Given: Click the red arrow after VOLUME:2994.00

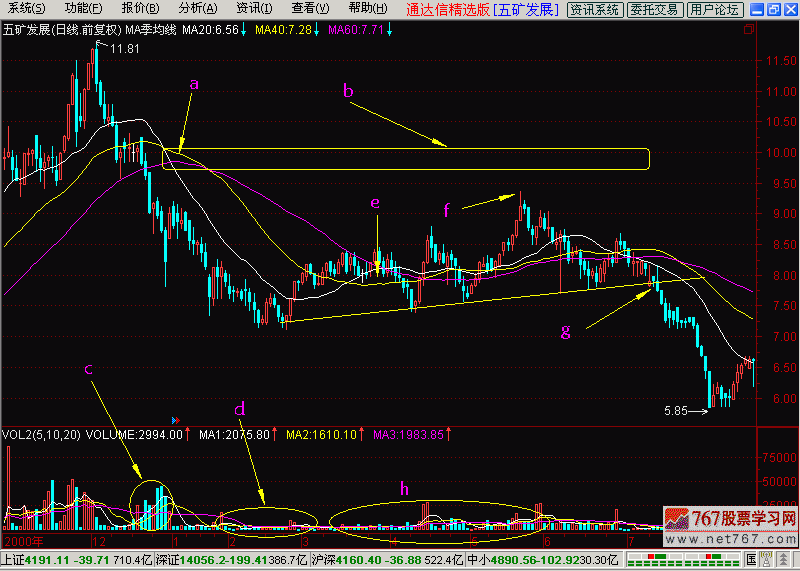Looking at the screenshot, I should [188, 435].
